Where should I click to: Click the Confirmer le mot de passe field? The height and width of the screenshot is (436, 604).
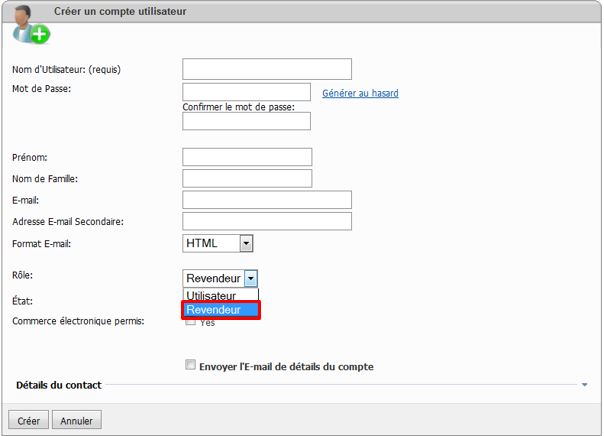pos(246,121)
